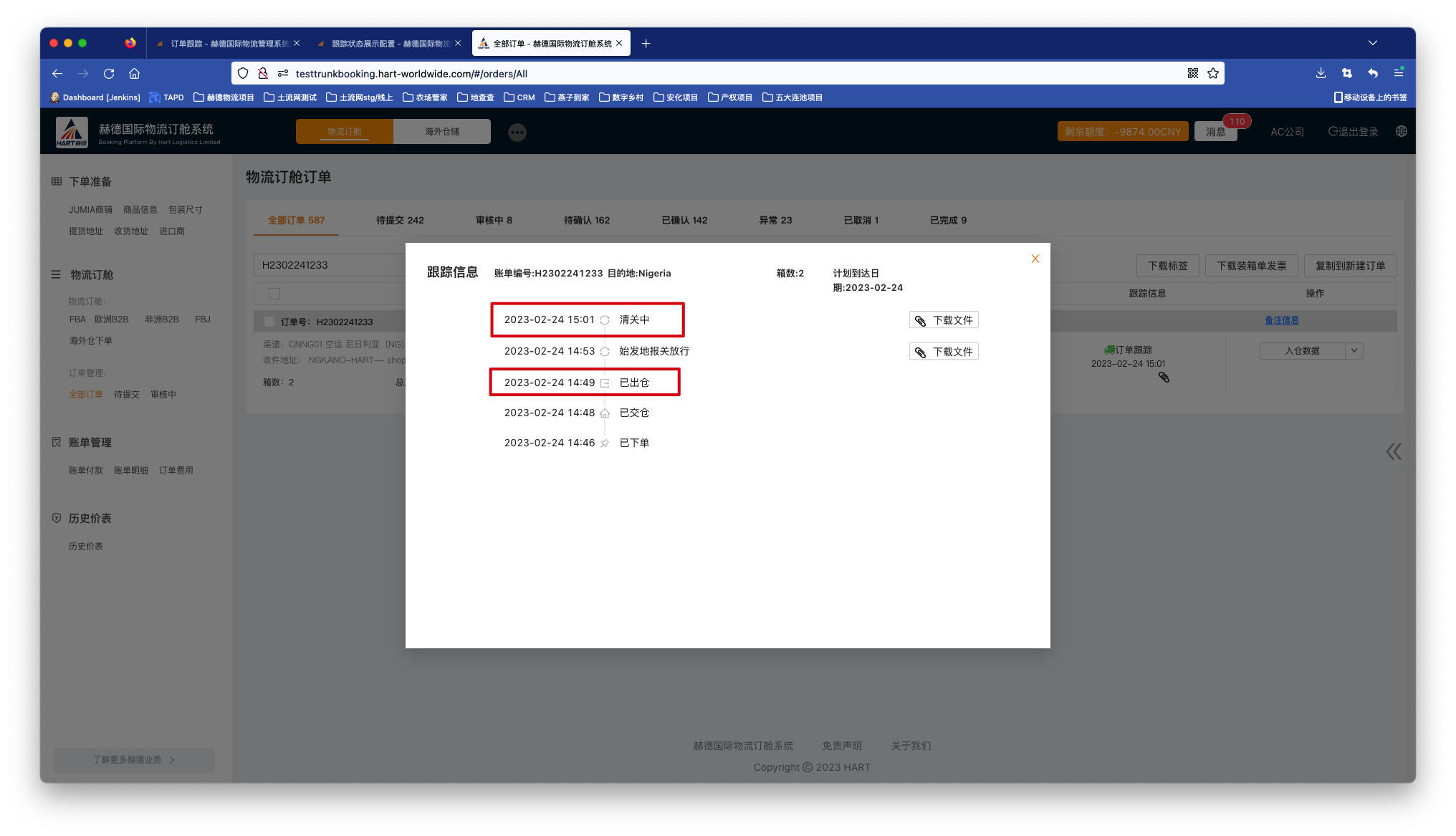Click 下载文件 button for 清关中 row
The height and width of the screenshot is (836, 1456).
coord(944,320)
